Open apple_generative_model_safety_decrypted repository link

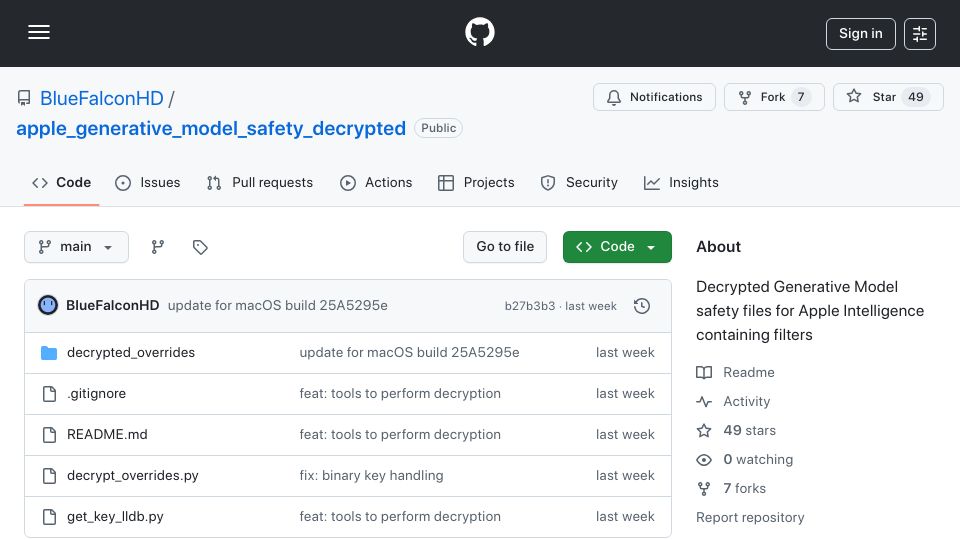pyautogui.click(x=211, y=128)
